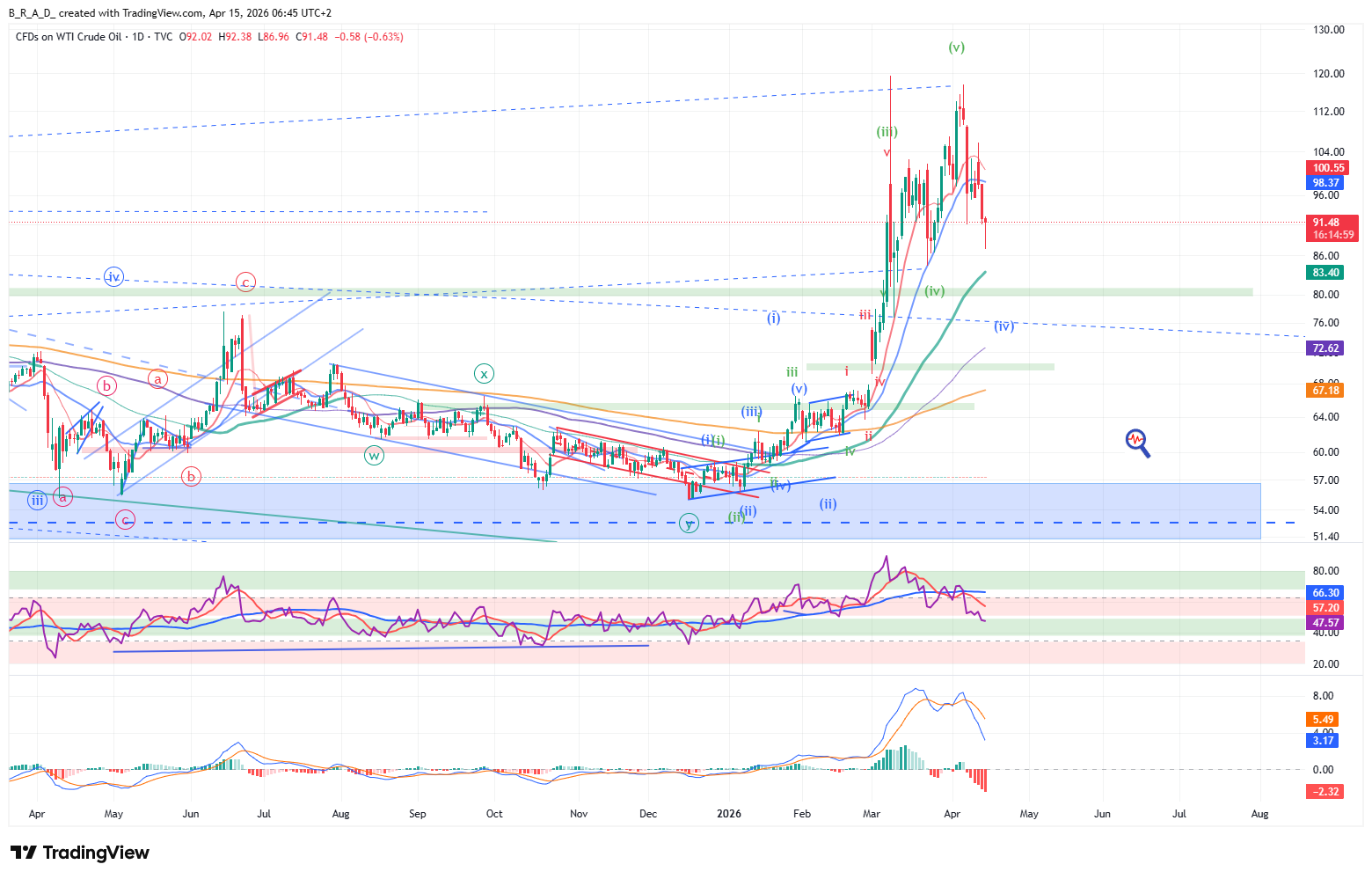
Task: Click the 2026 marker on time axis
Action: 729,814
